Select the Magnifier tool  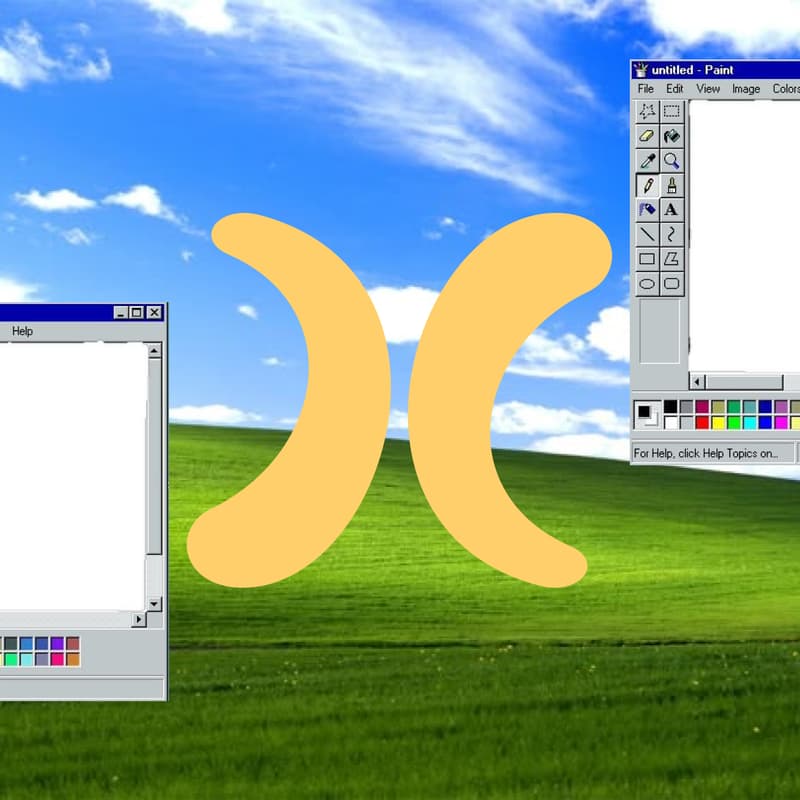coord(671,161)
